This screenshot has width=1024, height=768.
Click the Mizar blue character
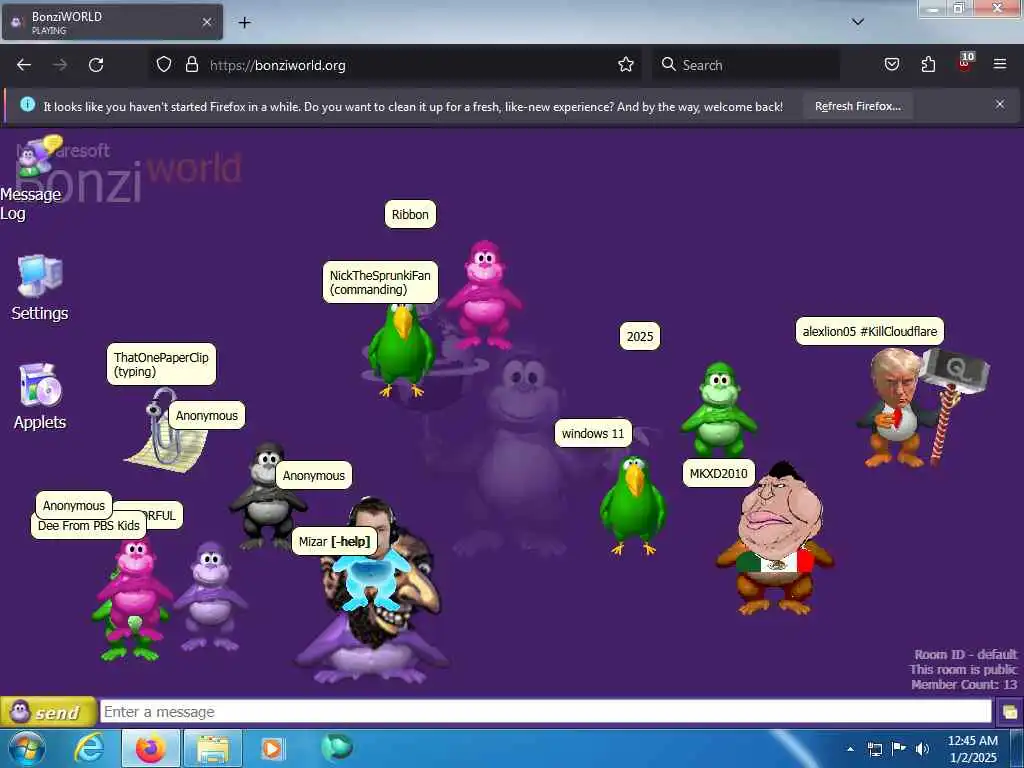[370, 578]
